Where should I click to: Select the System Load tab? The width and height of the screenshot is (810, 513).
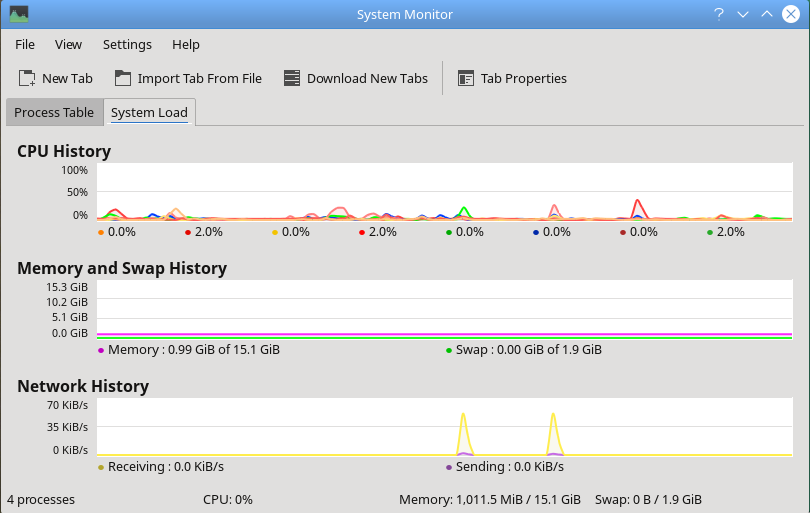pos(149,112)
